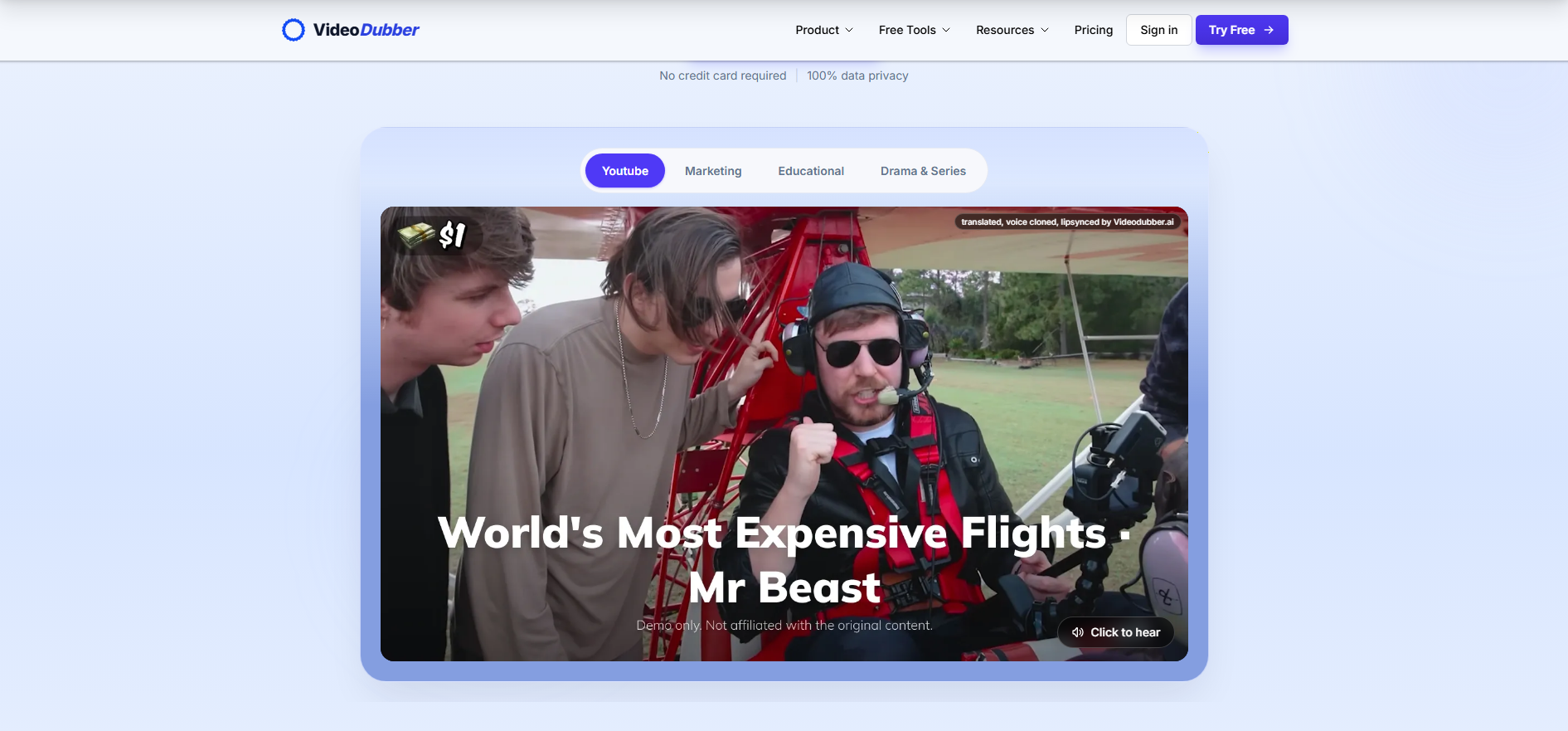Click the Resources chevron arrow
This screenshot has height=731, width=1568.
coord(1045,30)
